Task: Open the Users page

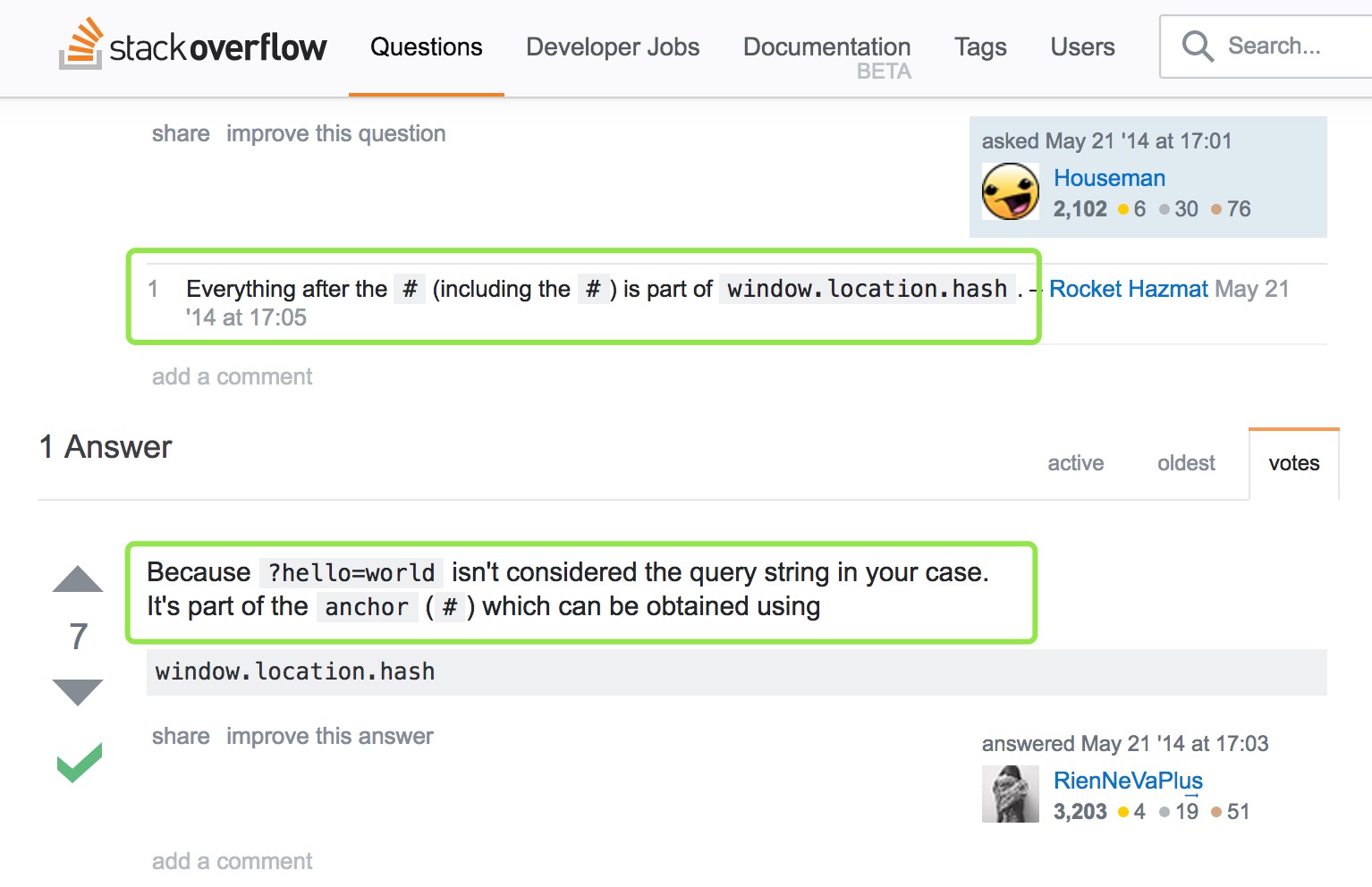Action: pyautogui.click(x=1082, y=46)
